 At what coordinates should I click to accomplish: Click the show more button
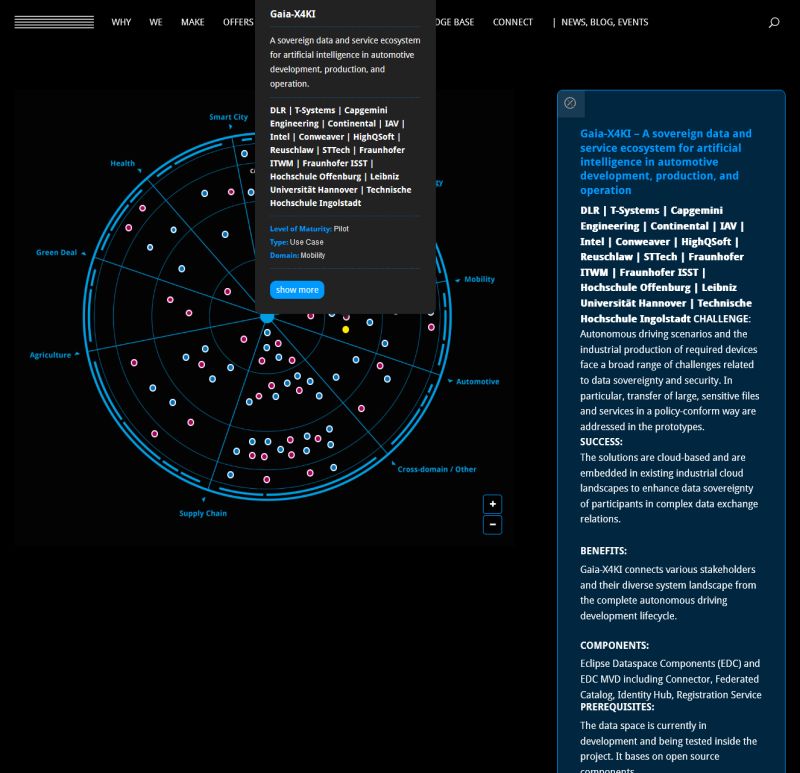point(297,290)
